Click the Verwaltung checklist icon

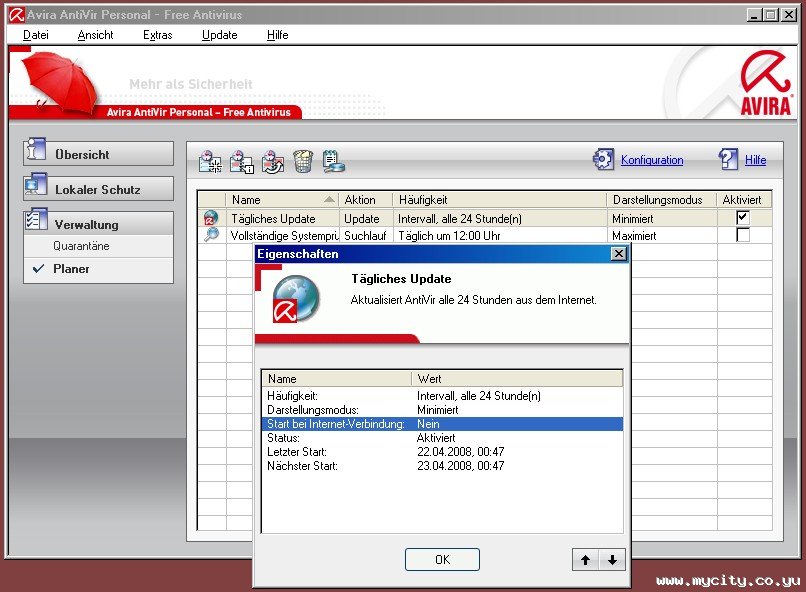(x=35, y=219)
